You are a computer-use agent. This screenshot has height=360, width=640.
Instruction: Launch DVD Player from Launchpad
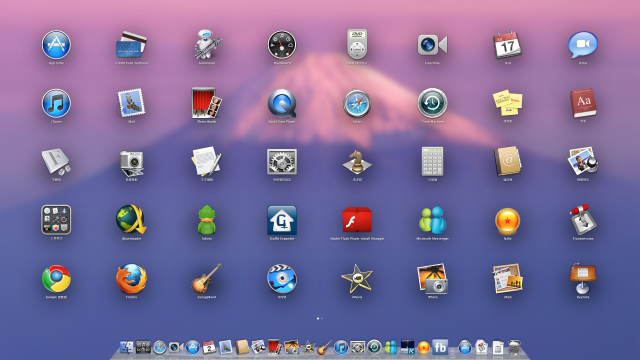[357, 44]
